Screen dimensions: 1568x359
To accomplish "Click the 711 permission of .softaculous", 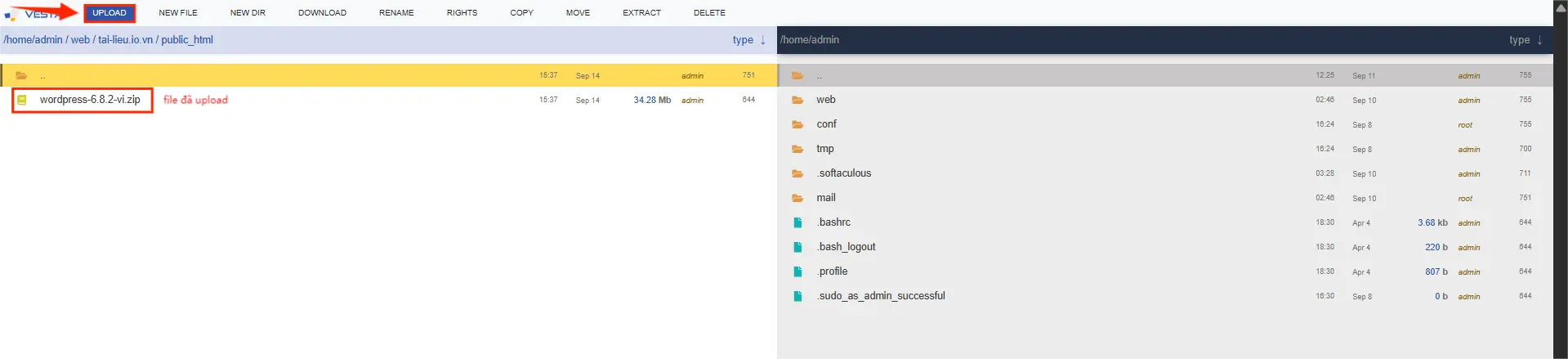I will tap(1525, 173).
